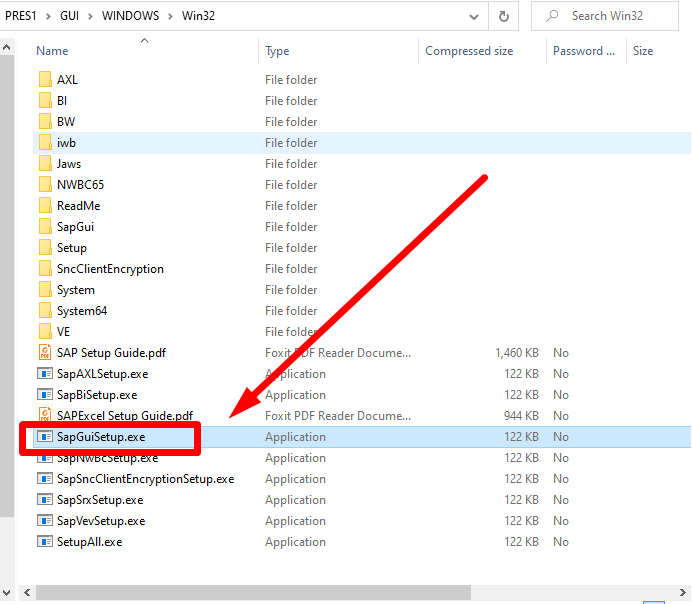Open the chevron after GUI breadcrumb

pyautogui.click(x=90, y=17)
